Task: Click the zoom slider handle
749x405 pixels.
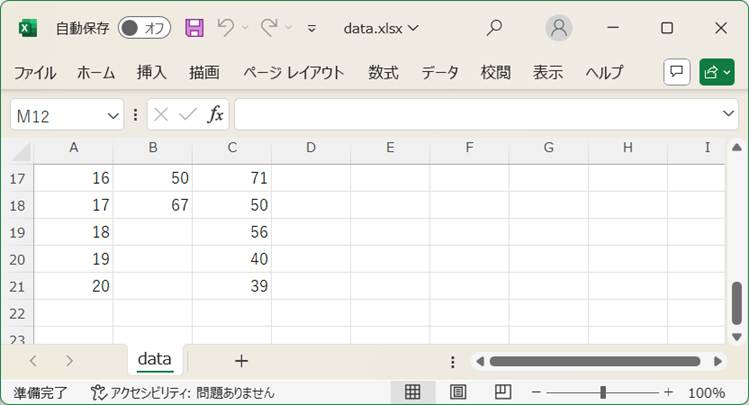Action: click(602, 392)
